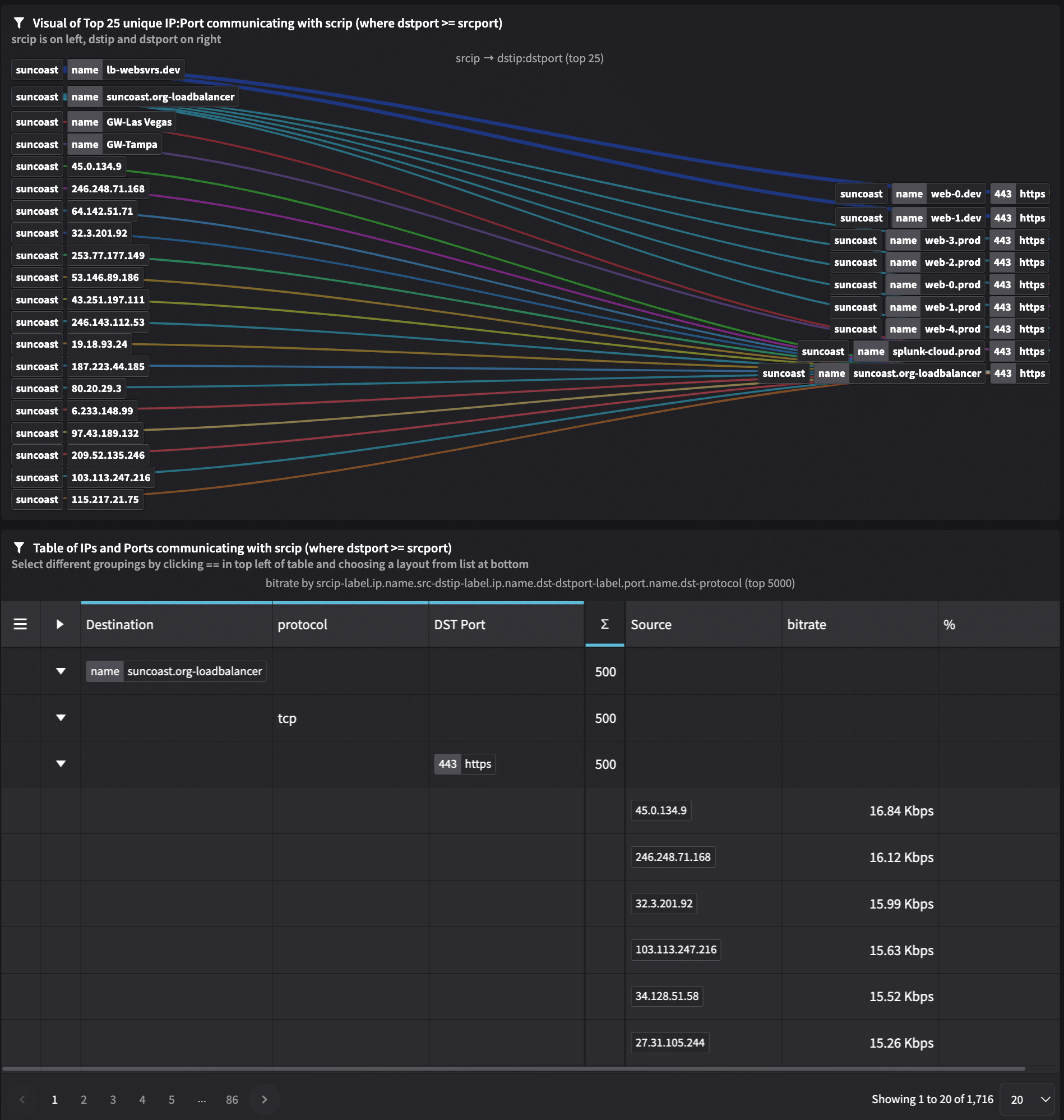This screenshot has height=1120, width=1064.
Task: Open the table layout menu via hamburger icon
Action: coord(20,624)
